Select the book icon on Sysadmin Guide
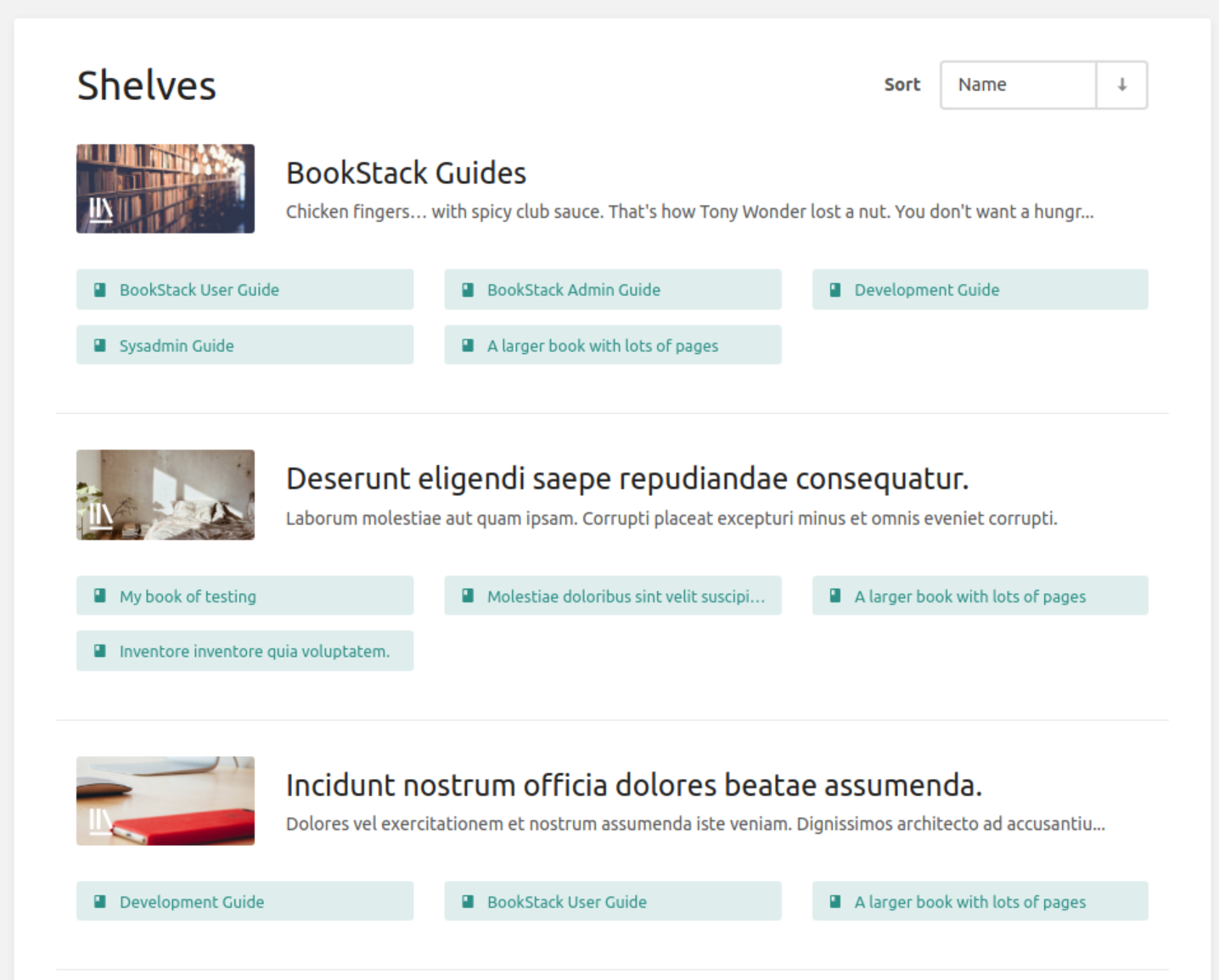Image resolution: width=1219 pixels, height=980 pixels. (x=100, y=345)
